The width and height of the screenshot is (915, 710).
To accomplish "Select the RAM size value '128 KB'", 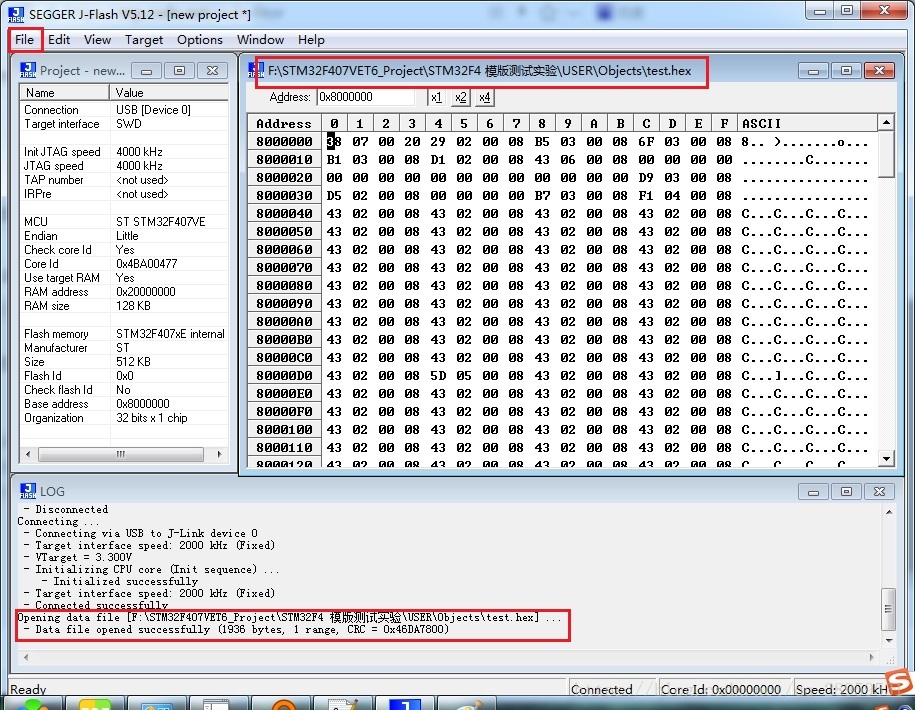I will point(133,306).
